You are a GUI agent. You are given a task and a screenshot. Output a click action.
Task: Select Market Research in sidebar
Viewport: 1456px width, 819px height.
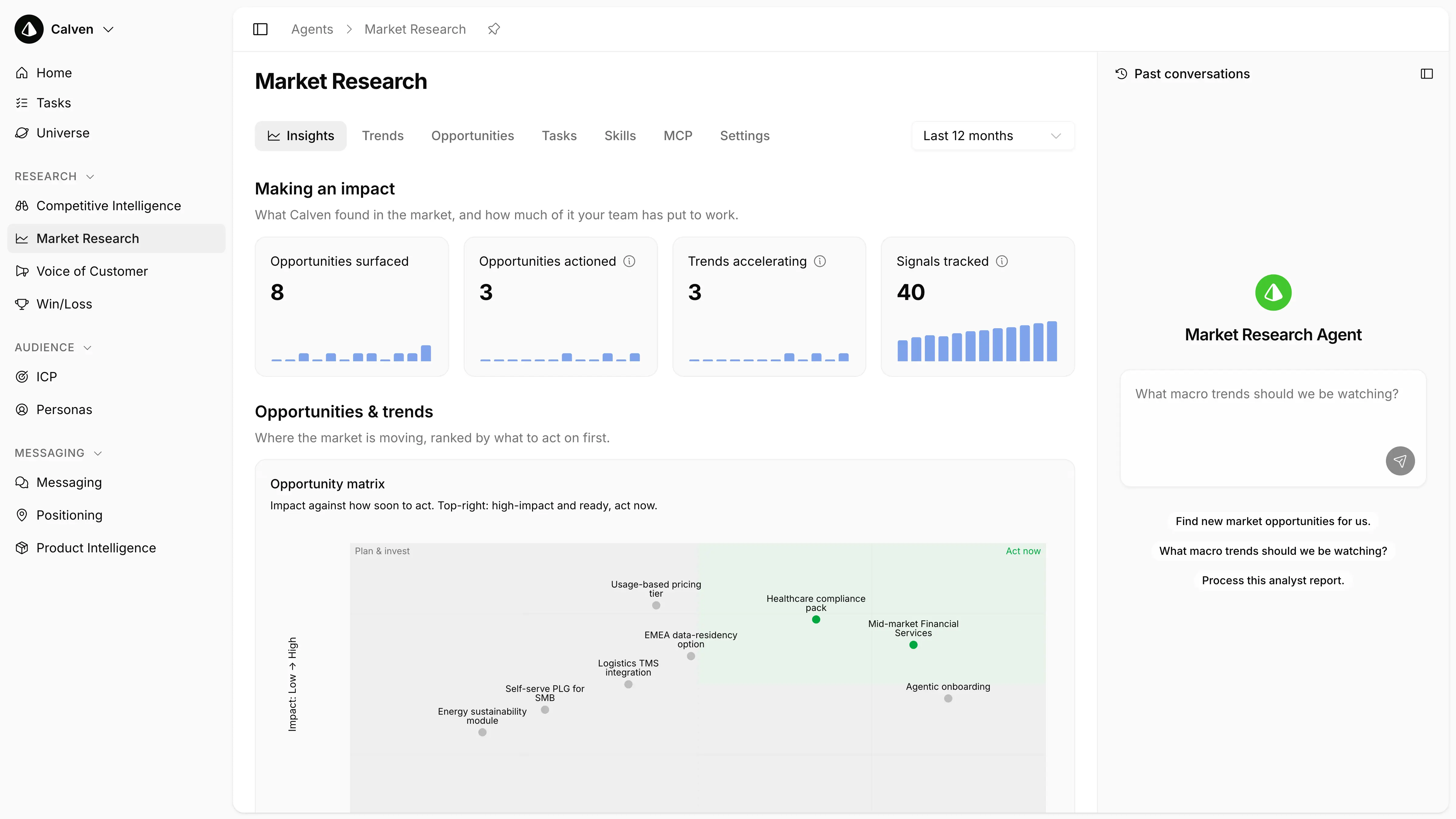pos(116,238)
